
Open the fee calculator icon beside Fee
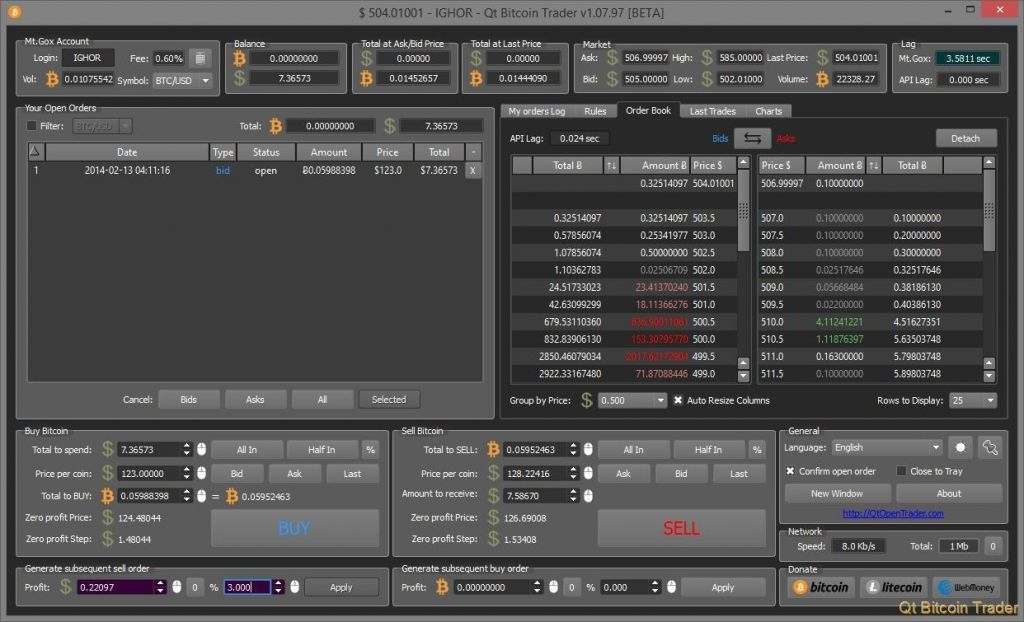(x=200, y=58)
